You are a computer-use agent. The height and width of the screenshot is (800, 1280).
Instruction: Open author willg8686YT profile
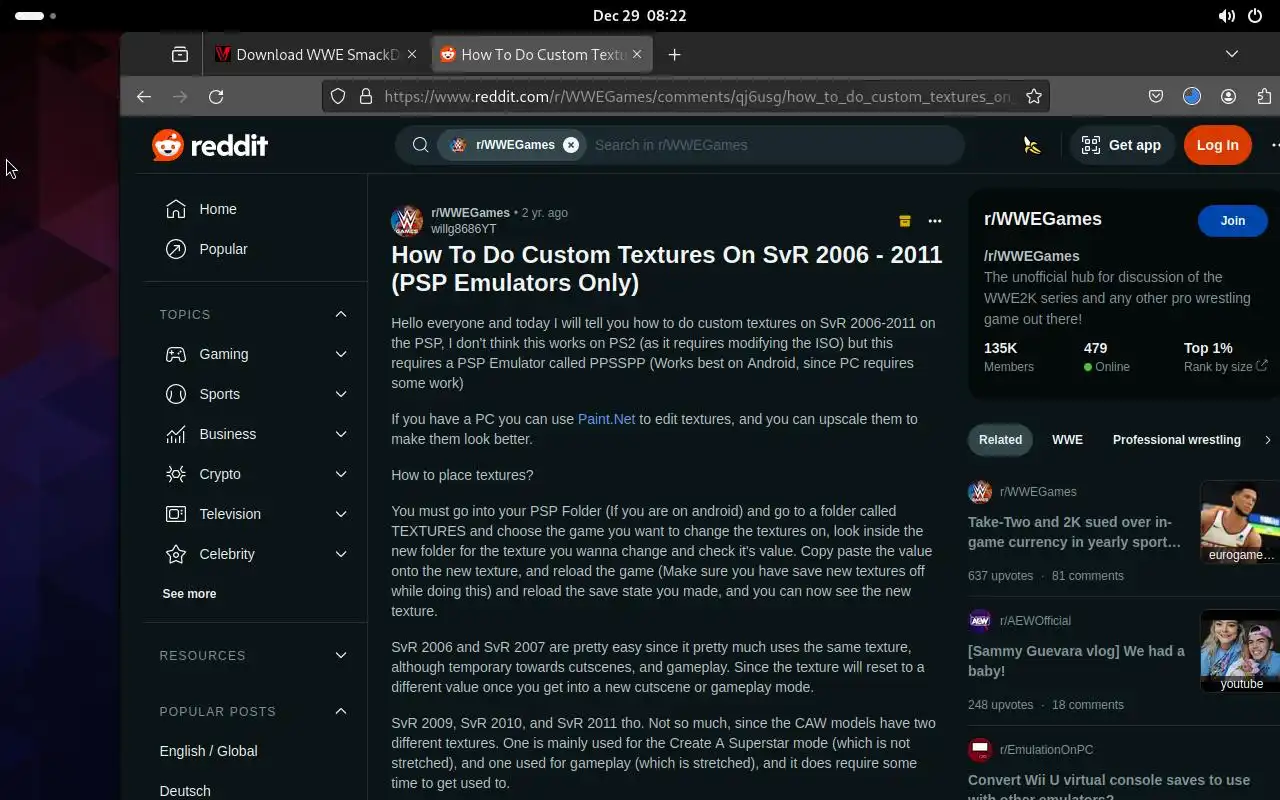point(464,229)
